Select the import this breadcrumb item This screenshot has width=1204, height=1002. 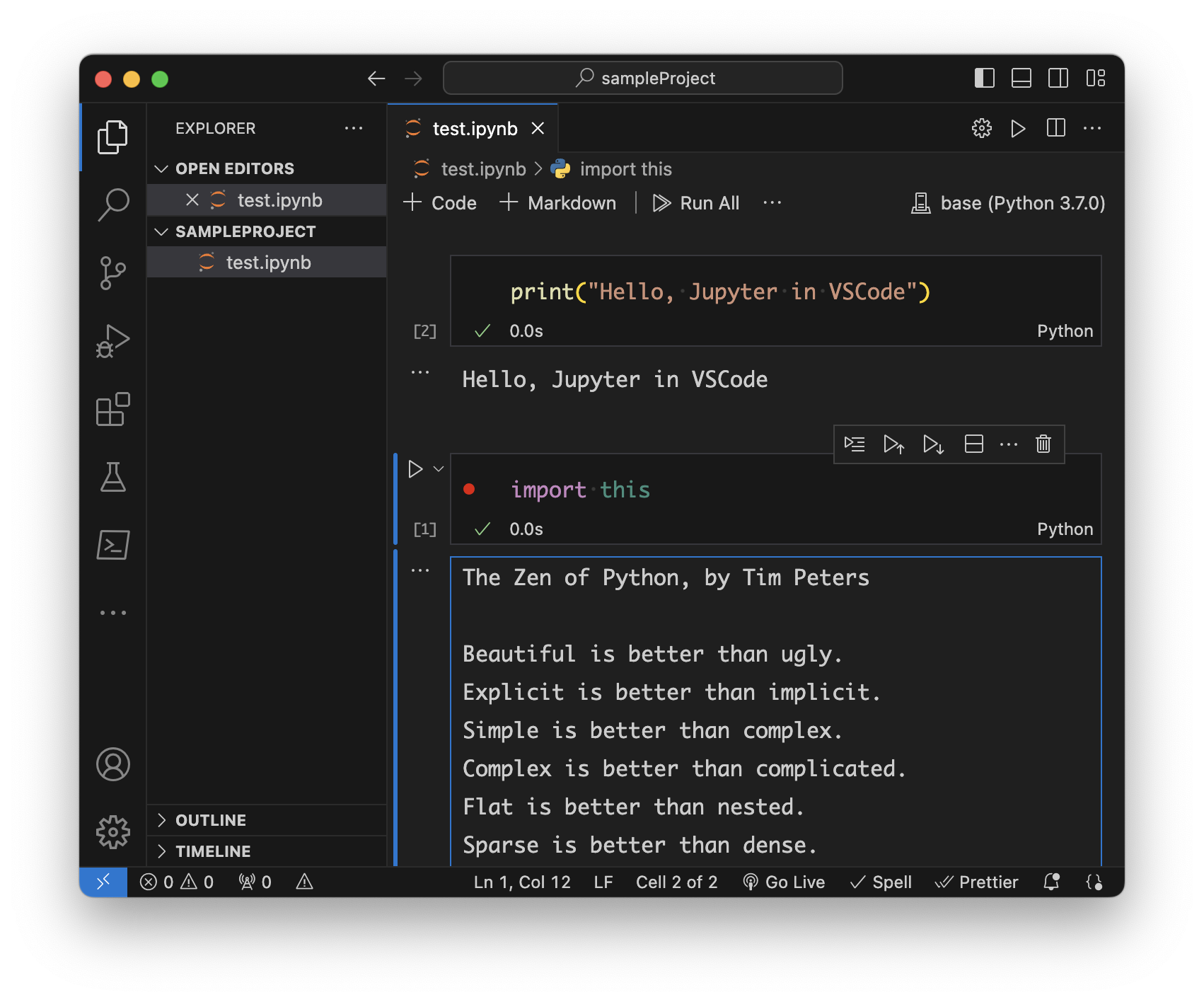click(625, 168)
